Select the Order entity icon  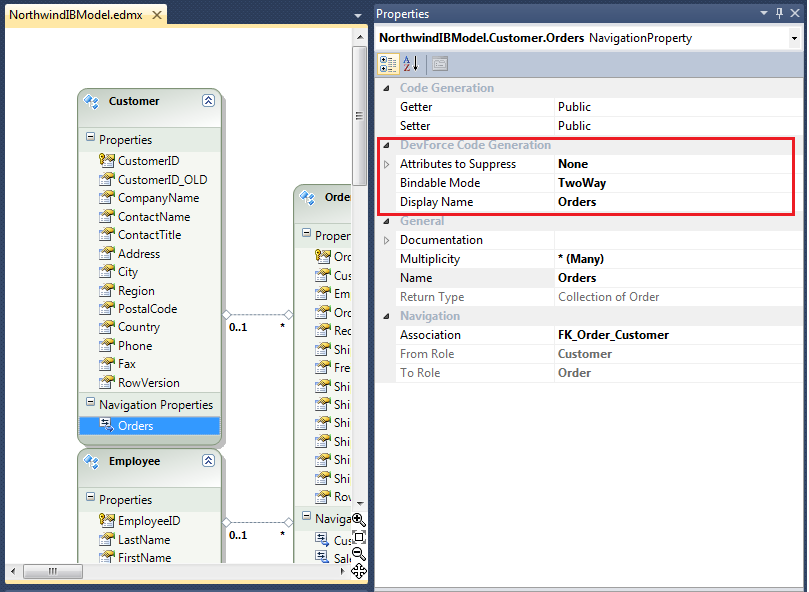[x=308, y=198]
